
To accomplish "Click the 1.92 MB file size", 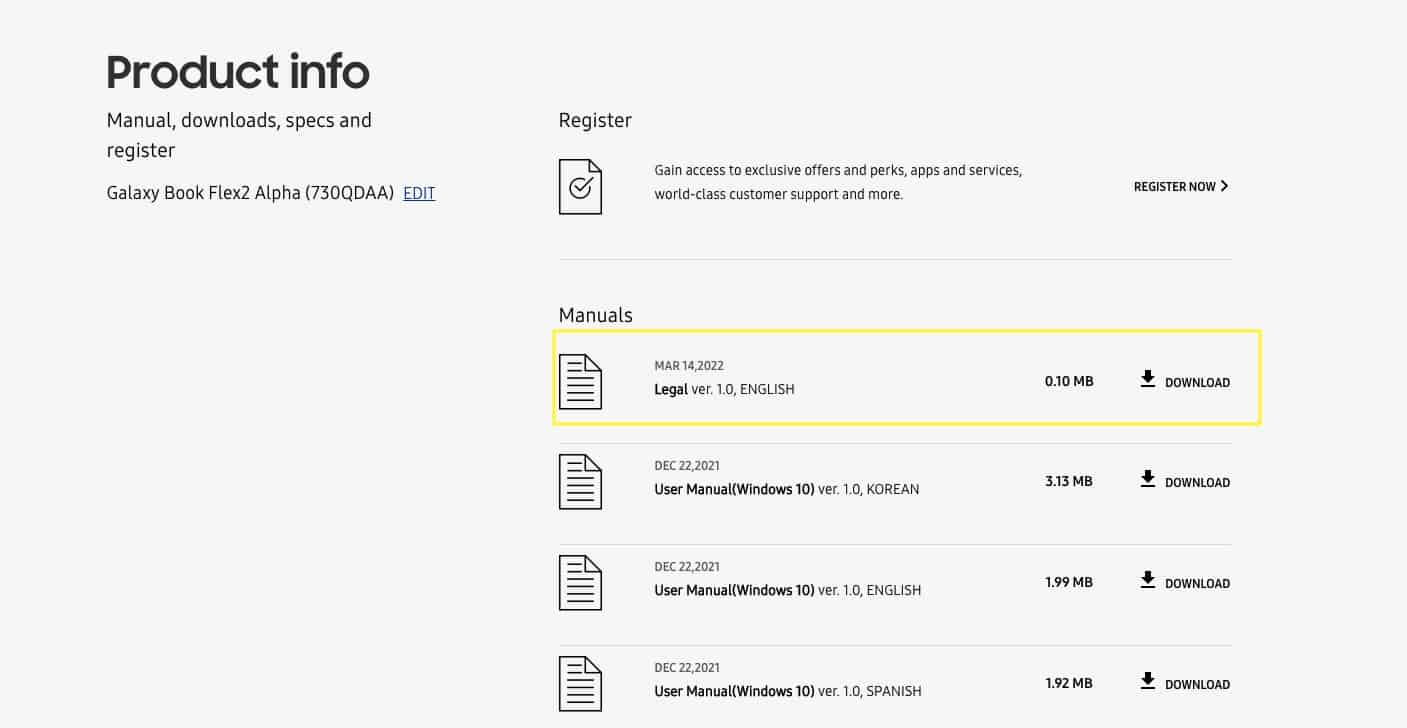I will click(1069, 683).
